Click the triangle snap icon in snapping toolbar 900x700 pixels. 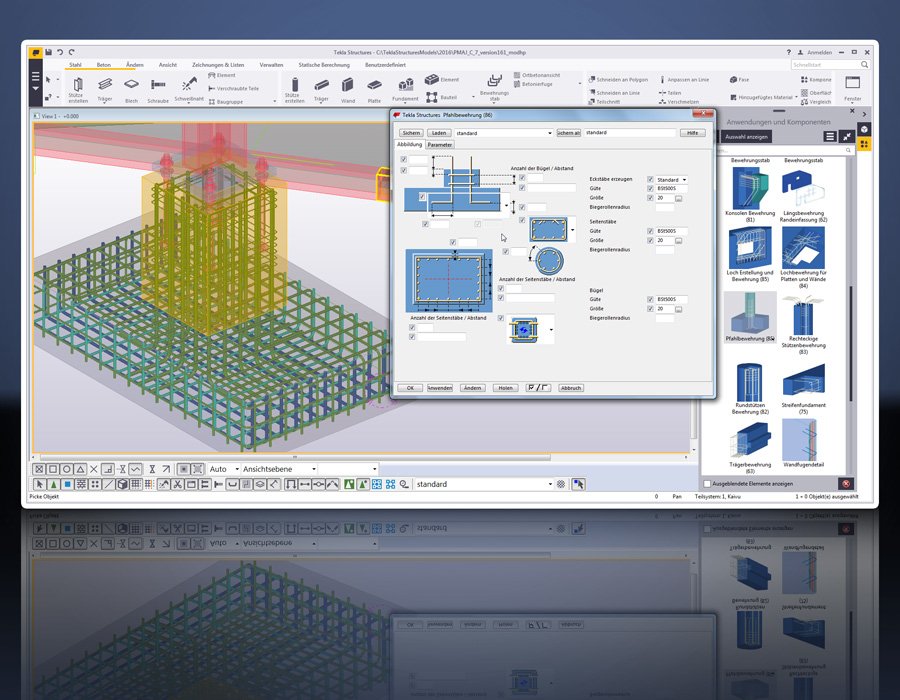pyautogui.click(x=80, y=469)
